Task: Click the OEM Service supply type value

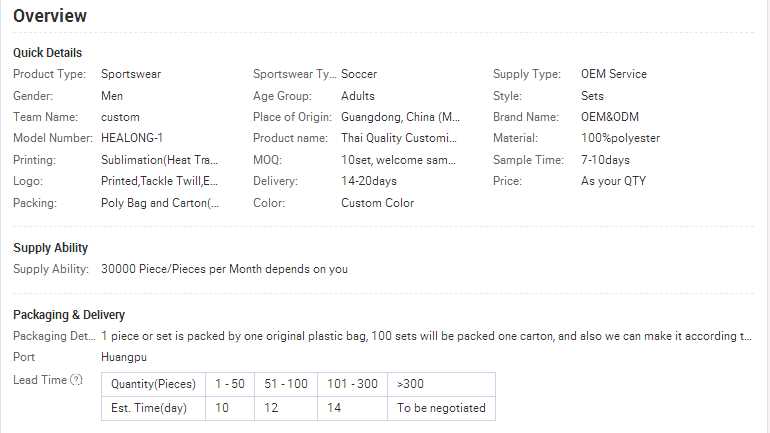Action: [614, 74]
